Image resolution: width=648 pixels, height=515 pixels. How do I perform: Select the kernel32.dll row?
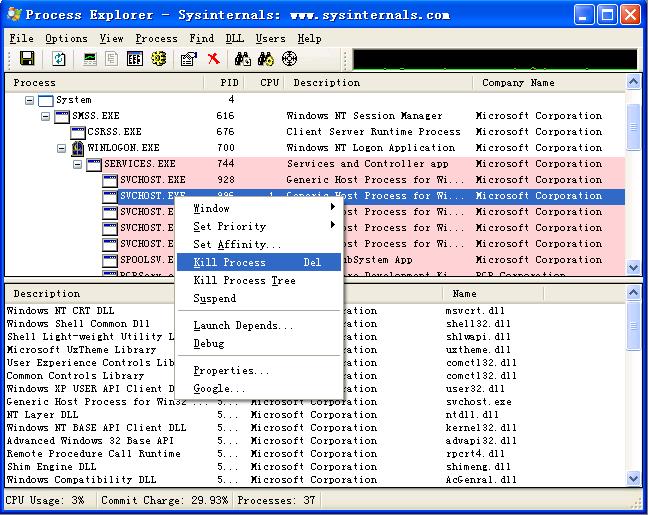pyautogui.click(x=315, y=428)
